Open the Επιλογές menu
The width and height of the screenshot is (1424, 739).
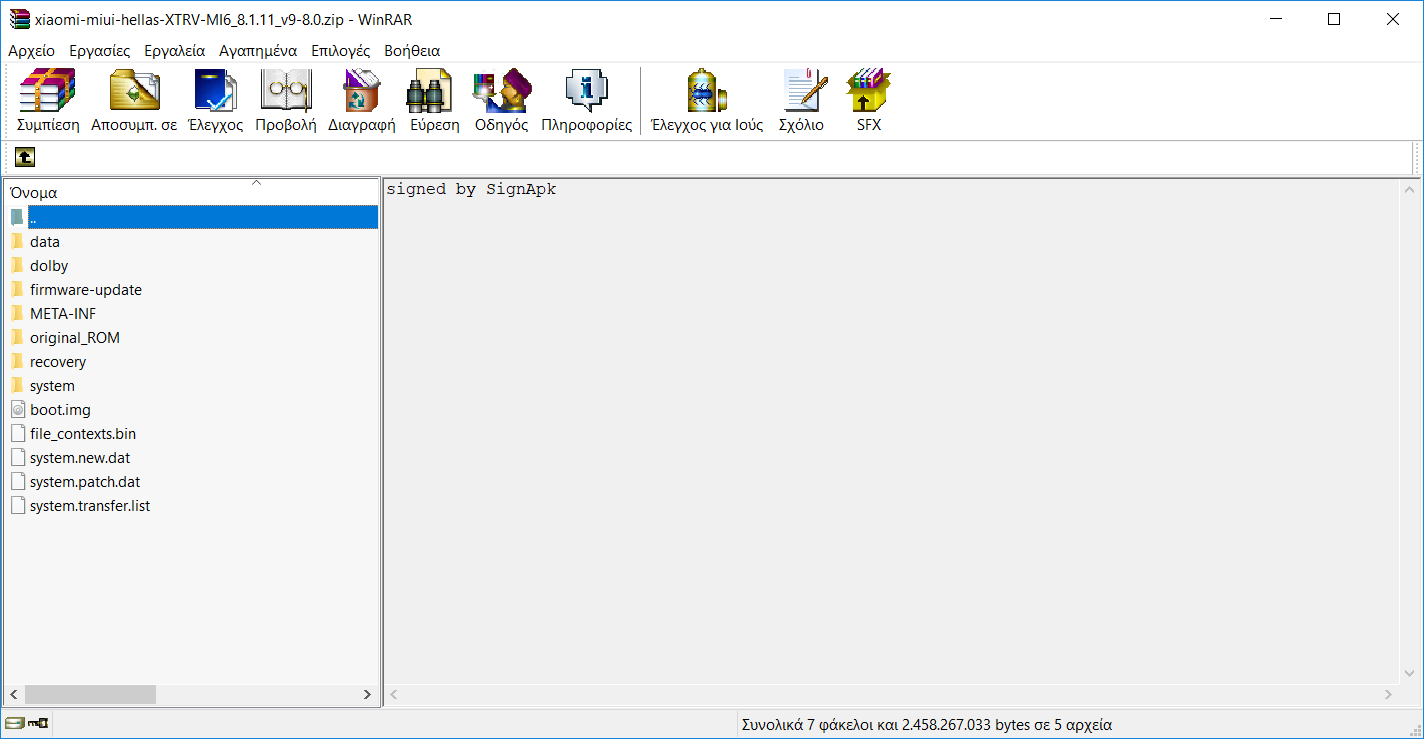click(x=341, y=51)
